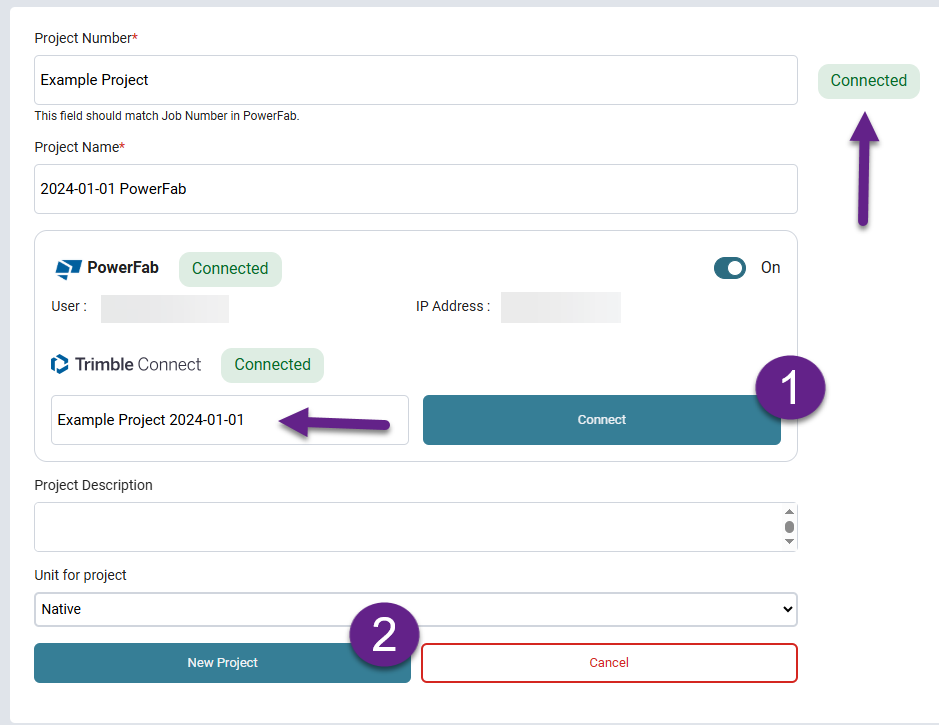Click the Connected badge beside Trimble Connect

(x=272, y=364)
